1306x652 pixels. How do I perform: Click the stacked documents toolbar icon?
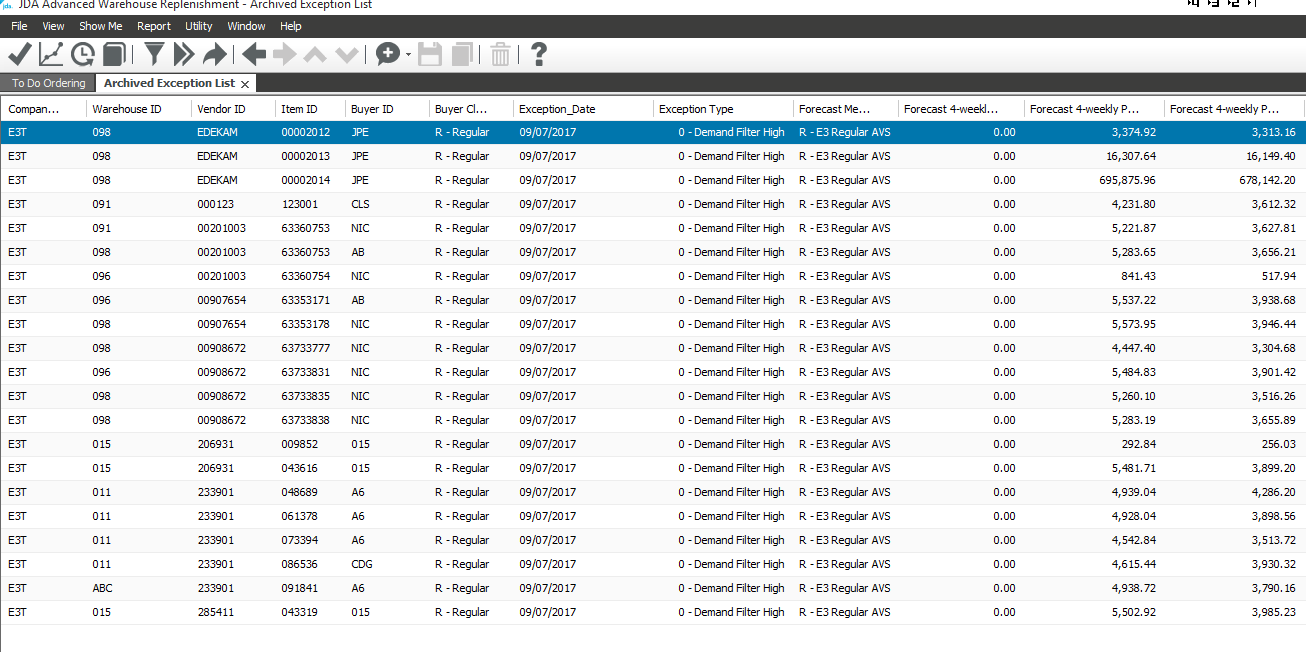point(113,55)
